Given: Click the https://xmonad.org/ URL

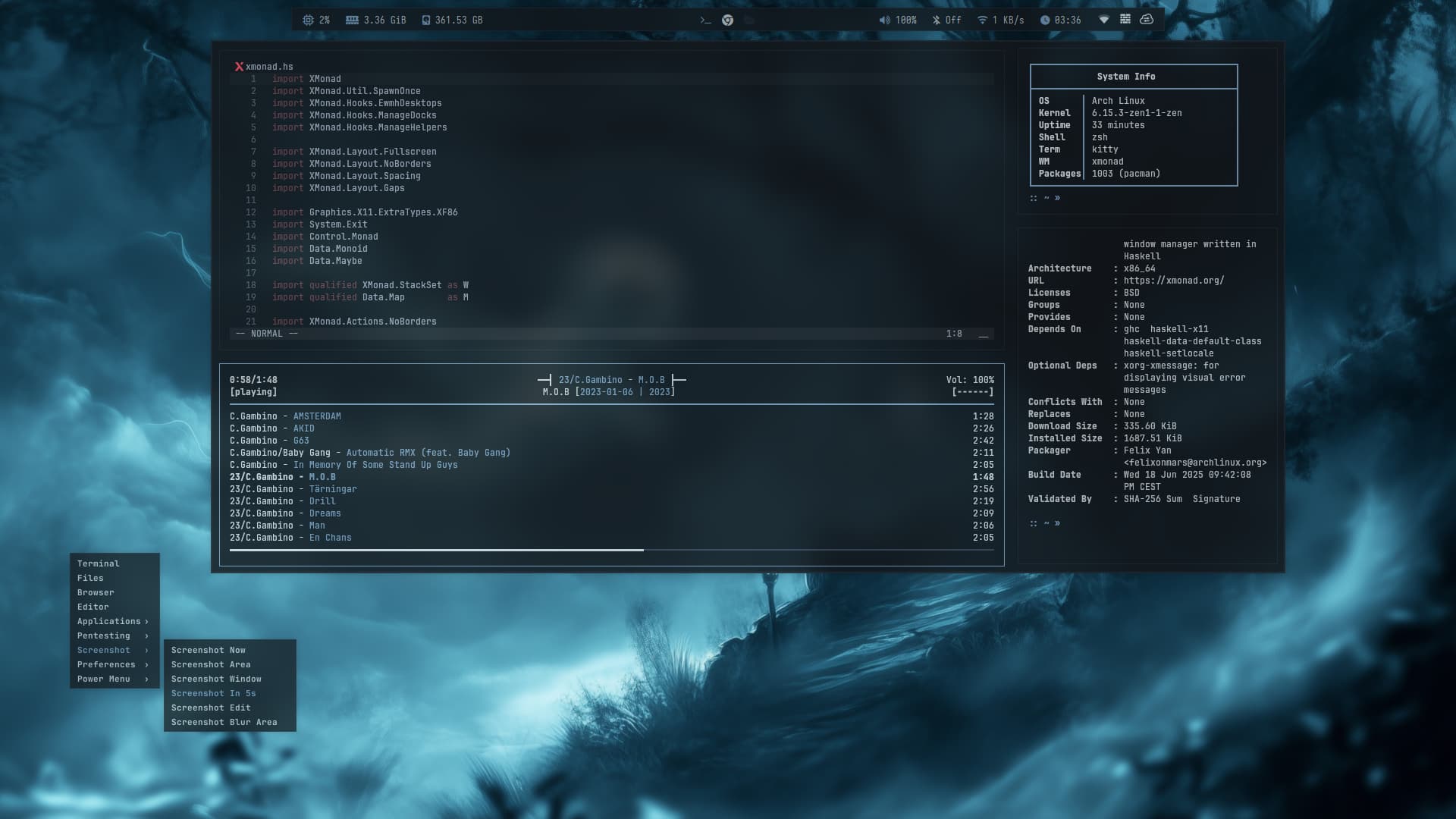Looking at the screenshot, I should (x=1173, y=281).
